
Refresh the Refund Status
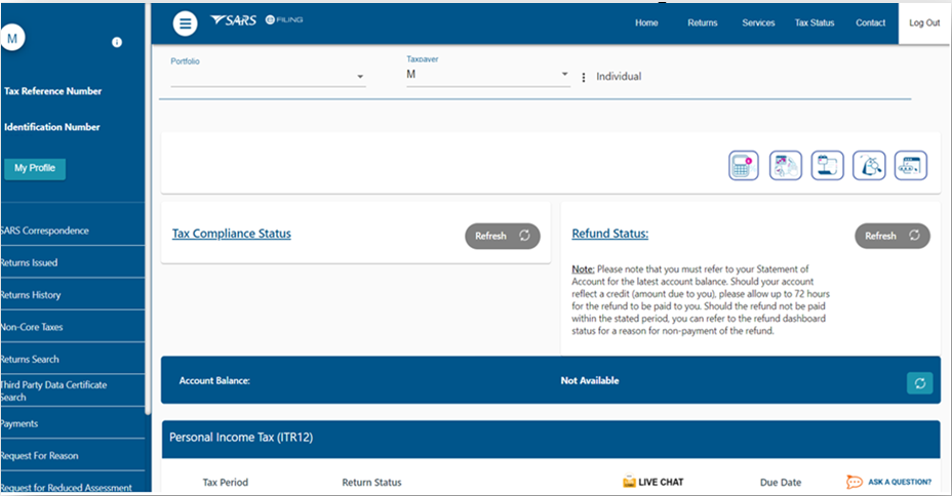(x=892, y=236)
